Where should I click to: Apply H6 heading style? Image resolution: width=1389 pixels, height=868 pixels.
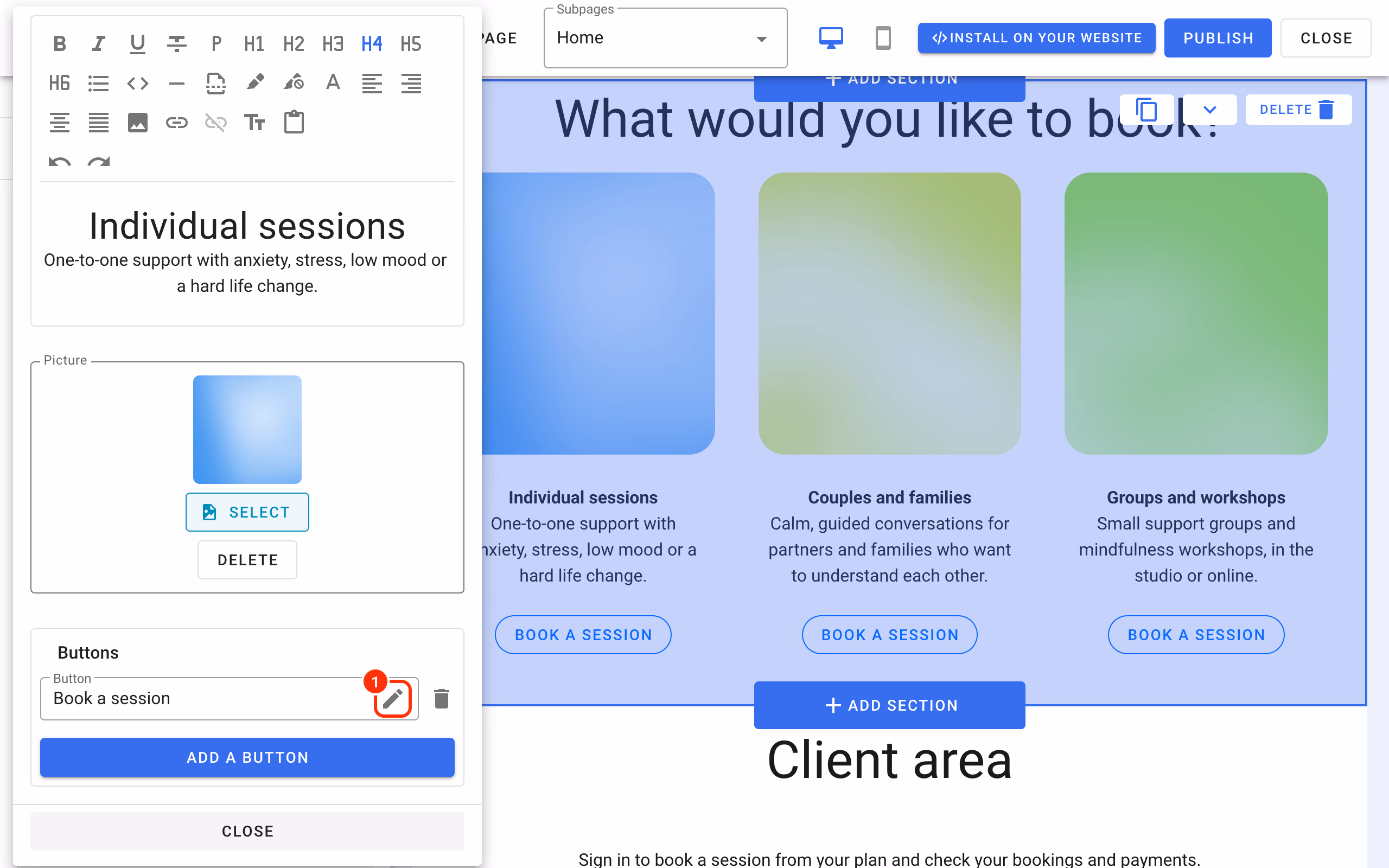60,83
